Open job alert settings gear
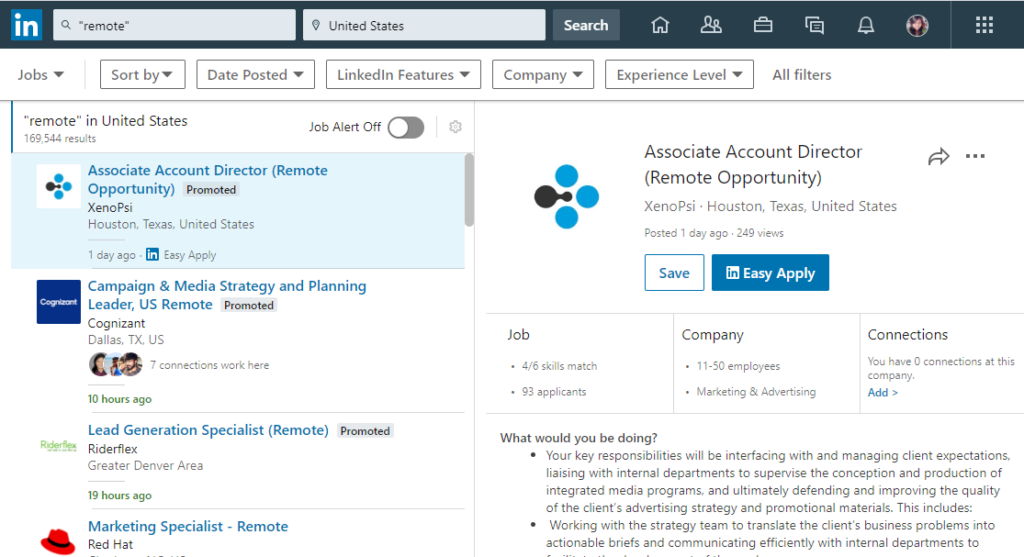 [x=455, y=127]
